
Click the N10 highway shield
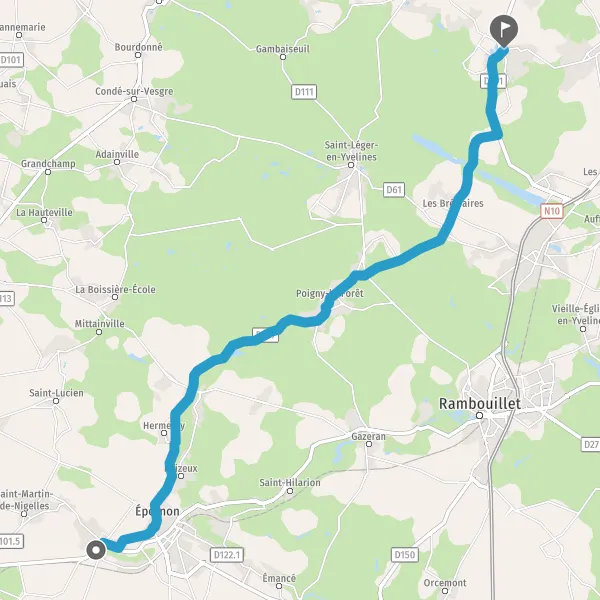coord(551,211)
